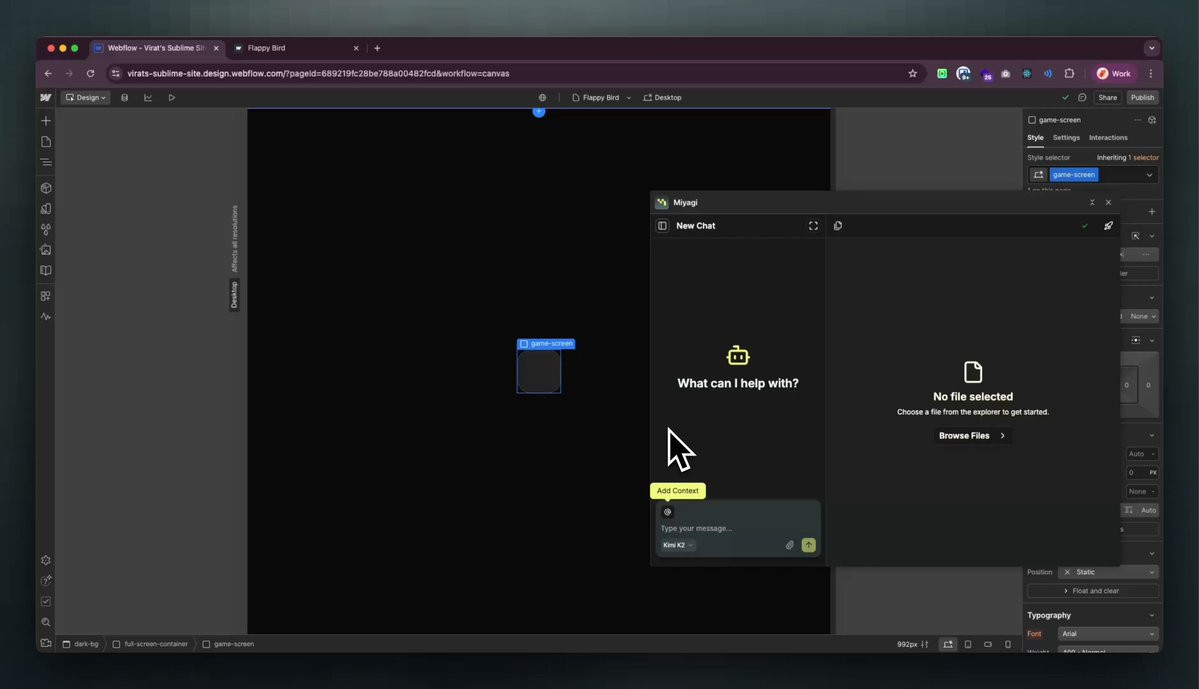Click the copy files icon in Miyagi
The height and width of the screenshot is (689, 1199).
pos(838,226)
